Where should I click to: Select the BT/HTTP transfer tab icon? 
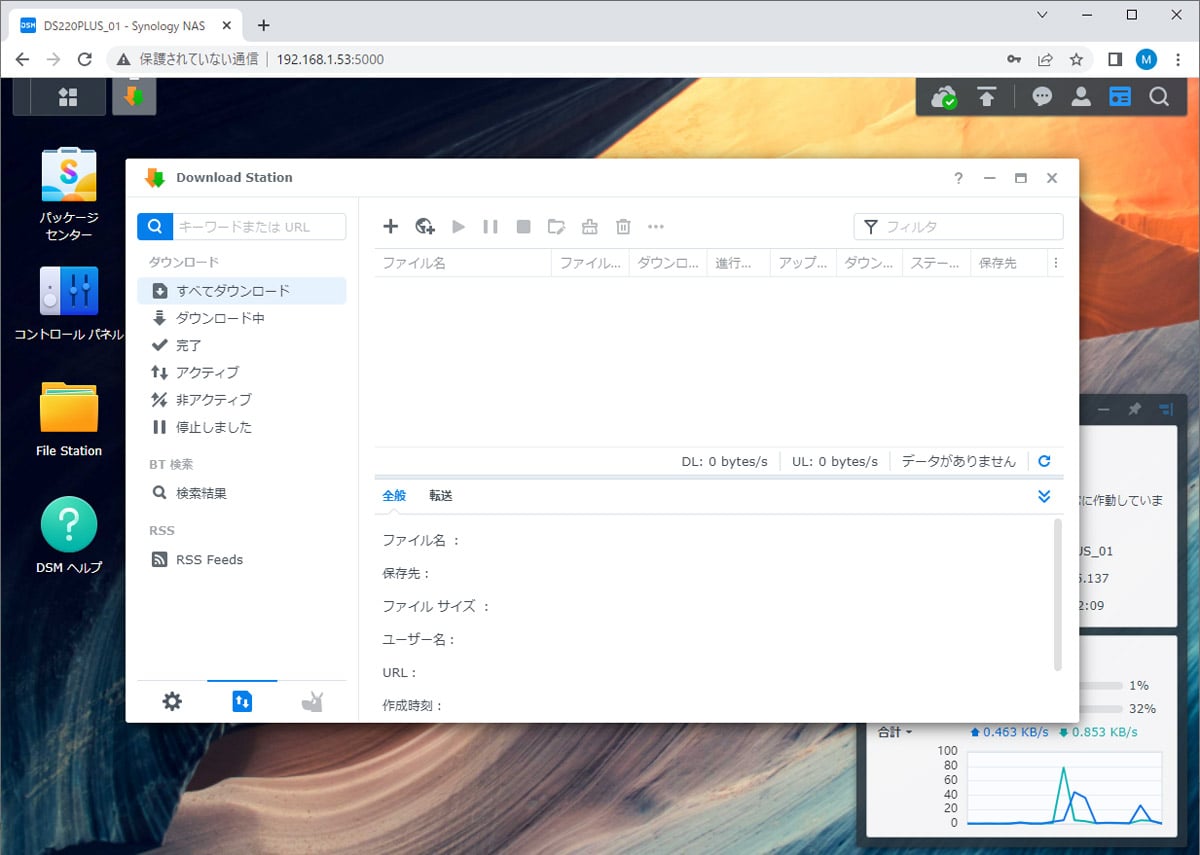coord(242,702)
